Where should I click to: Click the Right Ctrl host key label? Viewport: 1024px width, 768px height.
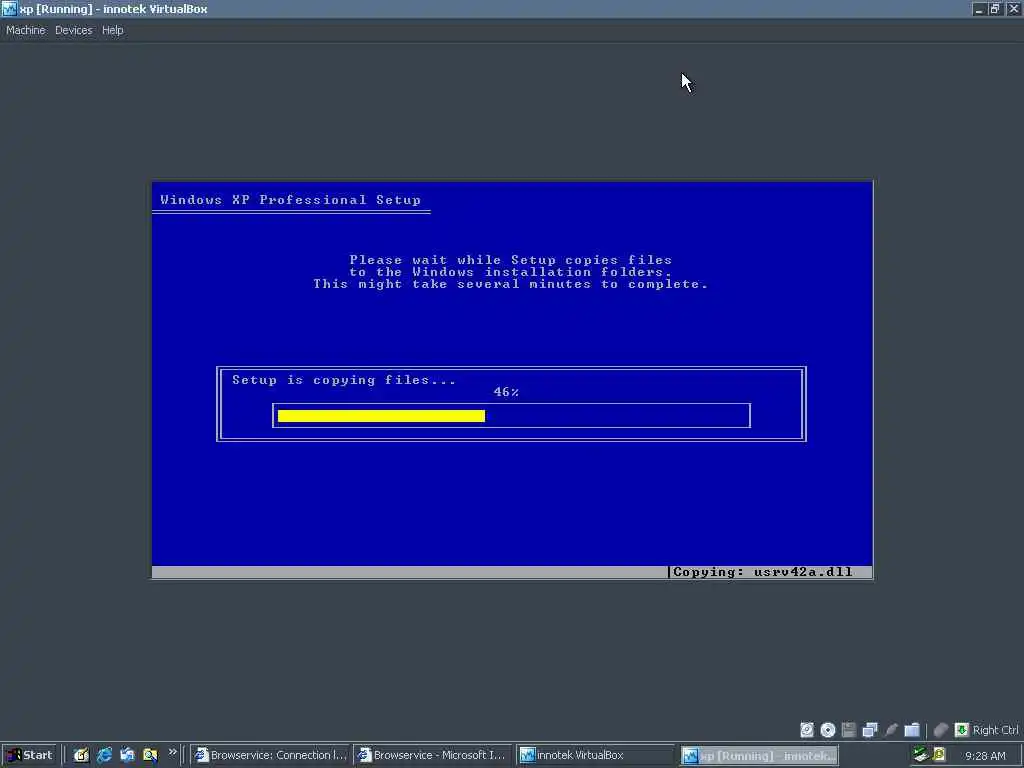click(x=995, y=730)
